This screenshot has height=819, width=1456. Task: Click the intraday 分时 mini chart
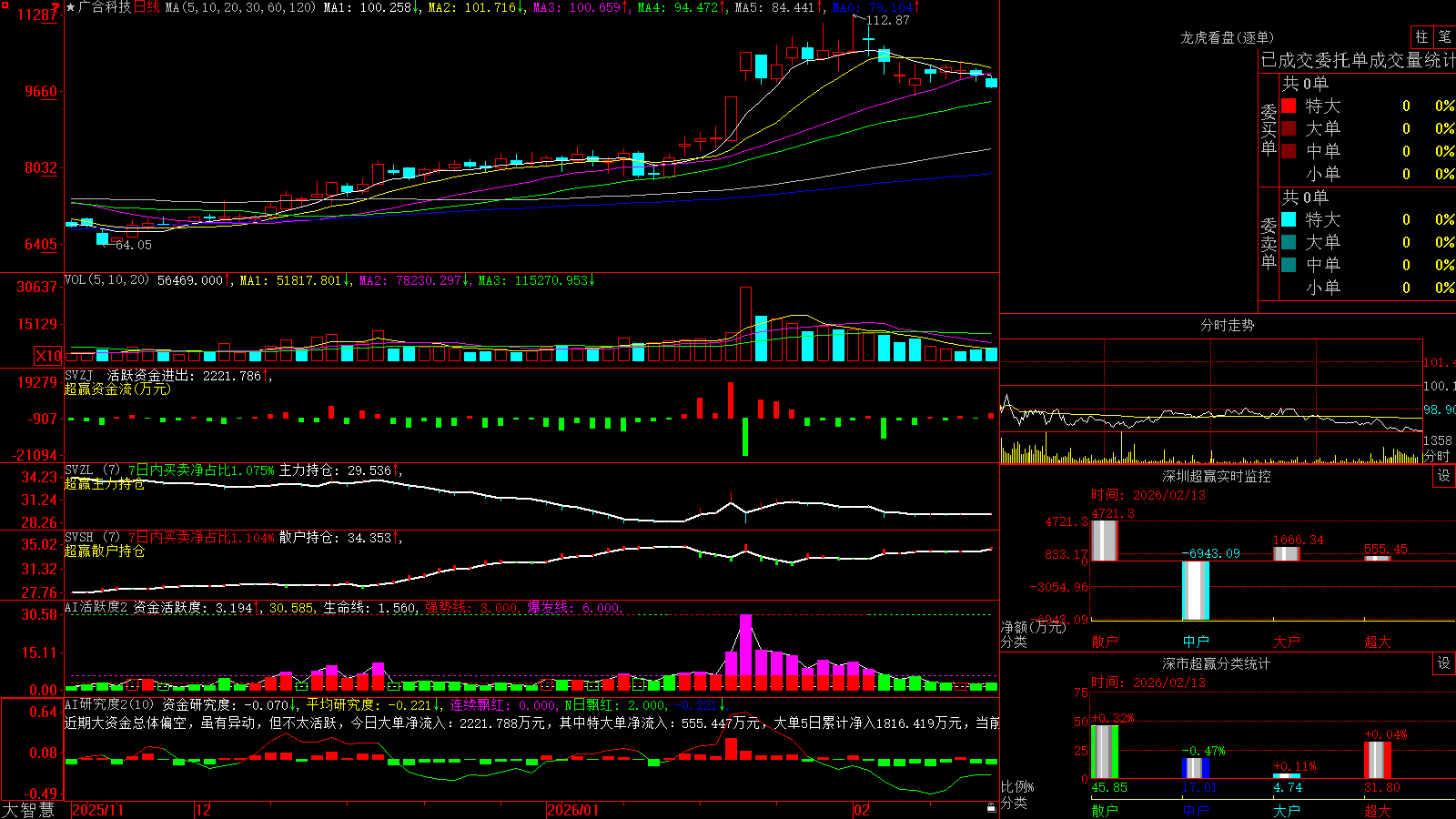1211,401
